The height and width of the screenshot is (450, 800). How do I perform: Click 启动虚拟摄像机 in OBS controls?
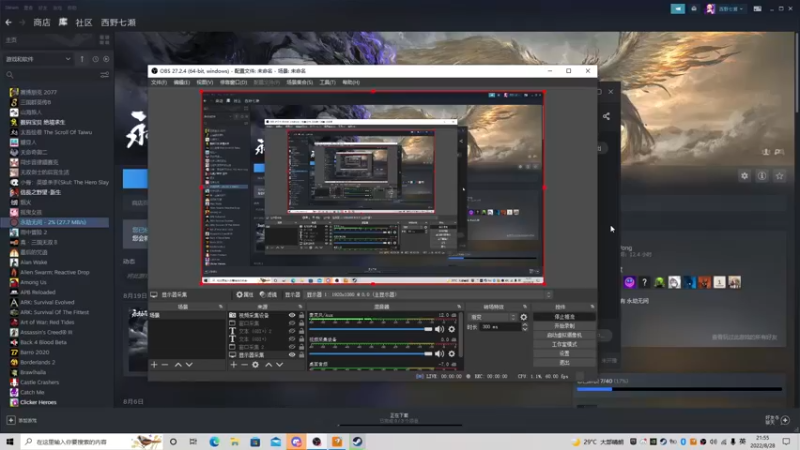tap(564, 335)
